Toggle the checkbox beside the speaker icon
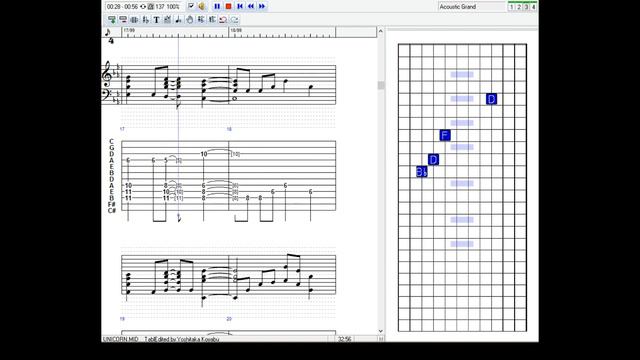 191,6
